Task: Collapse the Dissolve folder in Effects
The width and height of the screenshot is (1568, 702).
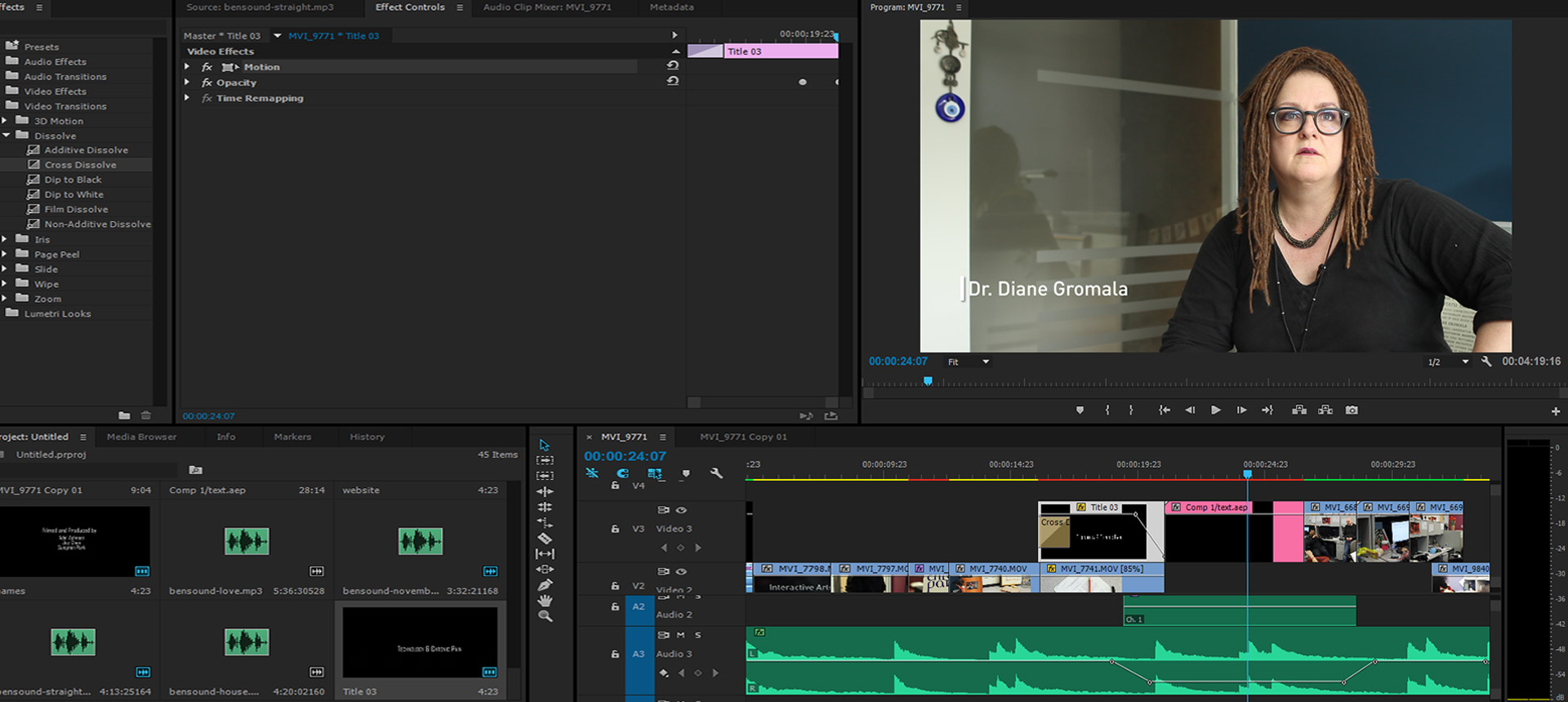Action: (7, 136)
